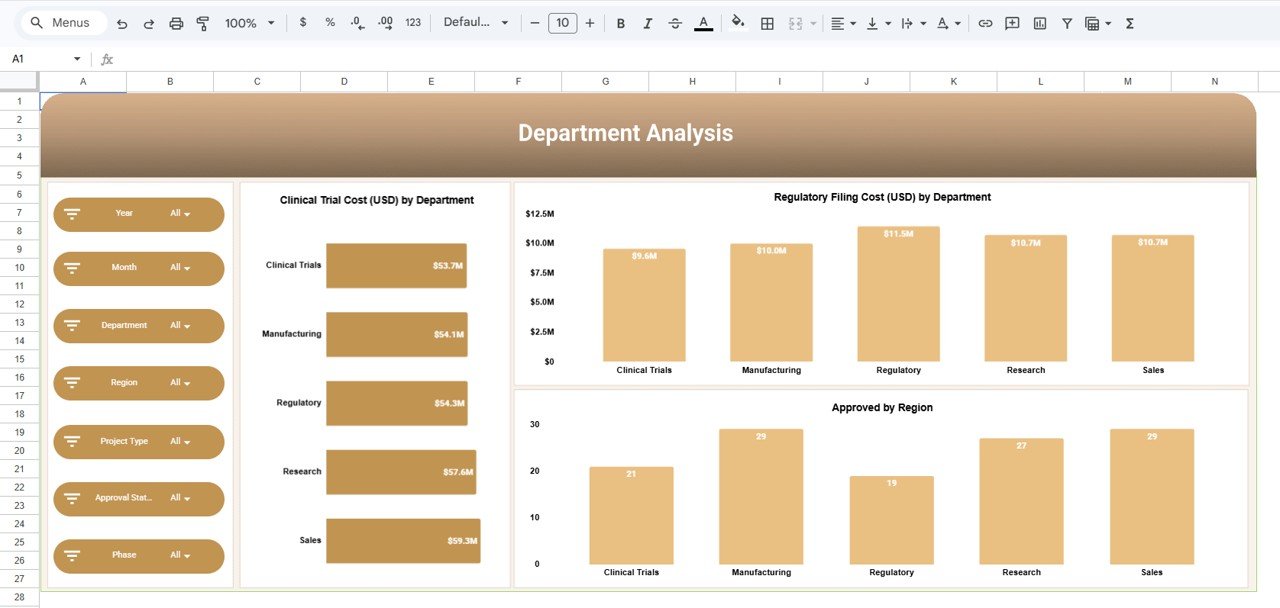
Task: Open the insert chart icon
Action: (1040, 22)
